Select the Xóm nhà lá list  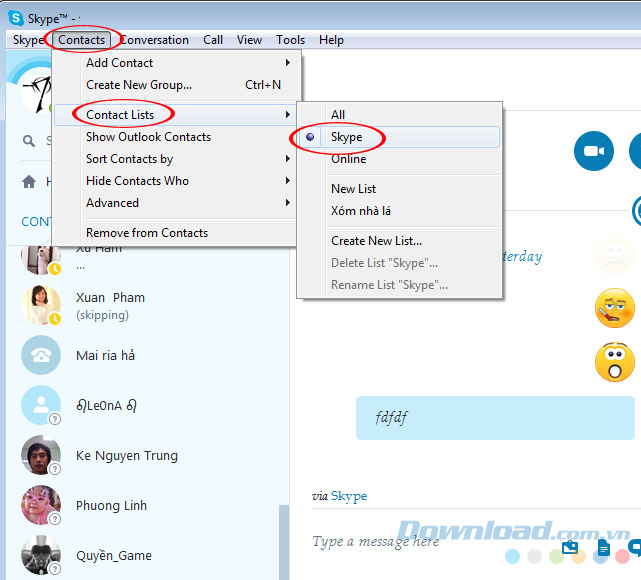399,211
